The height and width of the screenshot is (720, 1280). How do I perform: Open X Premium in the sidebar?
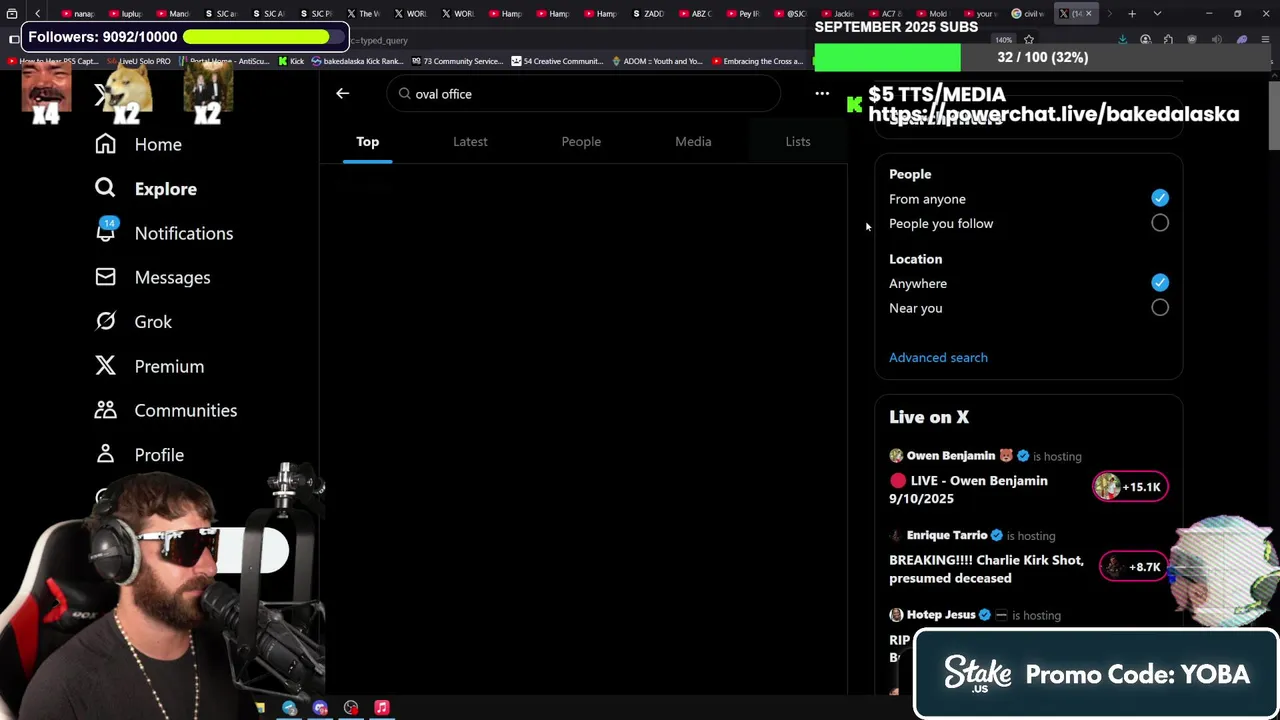[x=150, y=366]
